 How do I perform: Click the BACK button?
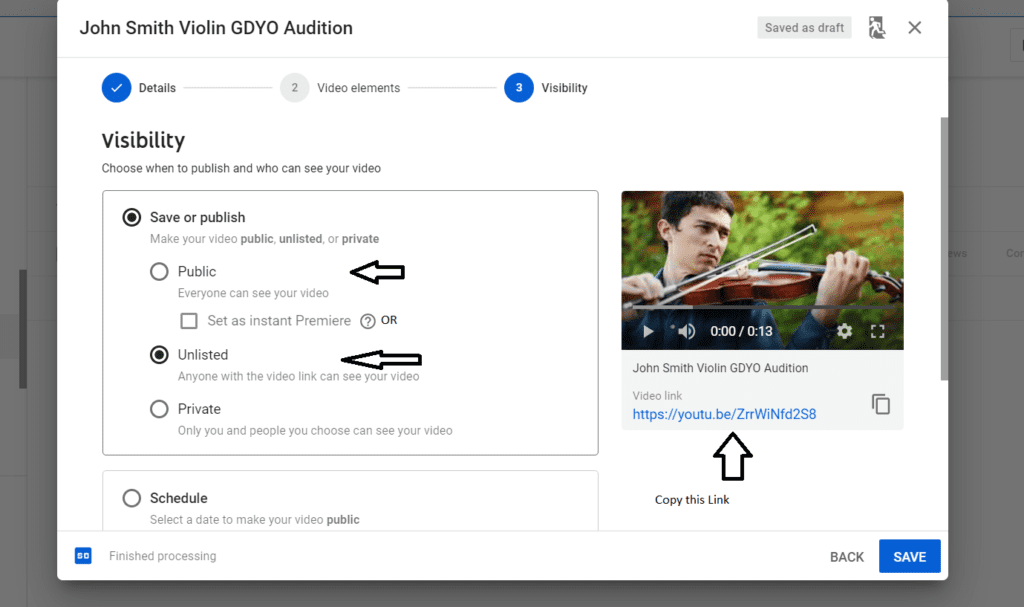pyautogui.click(x=846, y=557)
